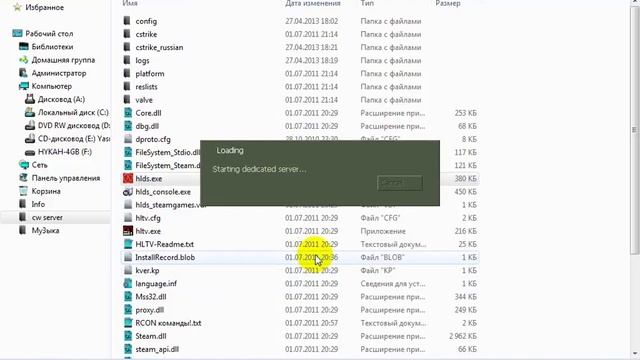Viewport: 640px width, 360px height.
Task: Select the cstrike folder icon
Action: pos(127,34)
